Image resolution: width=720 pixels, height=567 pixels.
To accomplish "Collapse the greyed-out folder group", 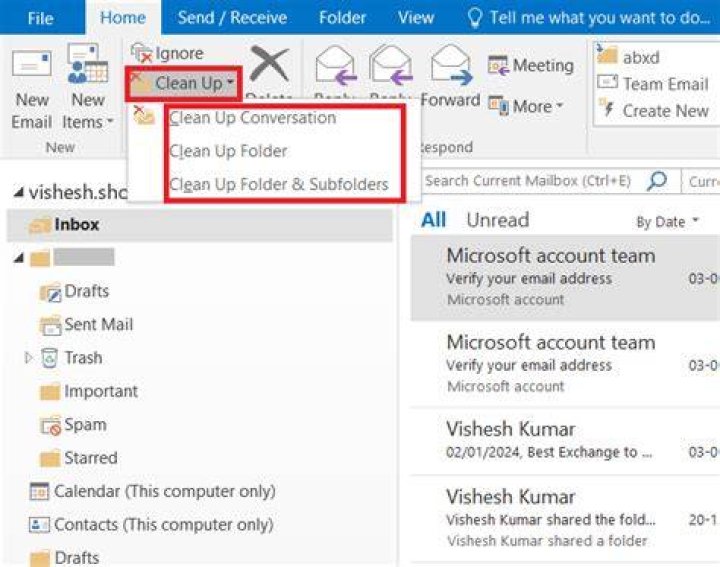I will (x=18, y=258).
